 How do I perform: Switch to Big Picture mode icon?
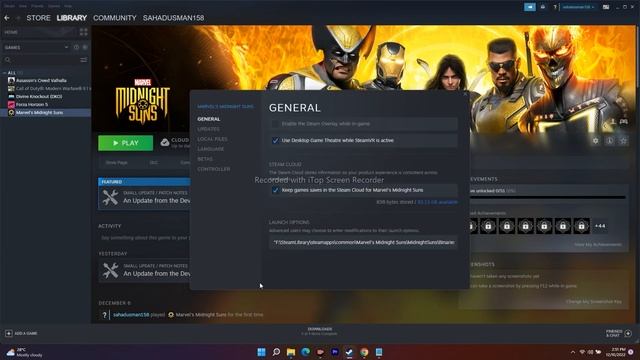point(606,7)
